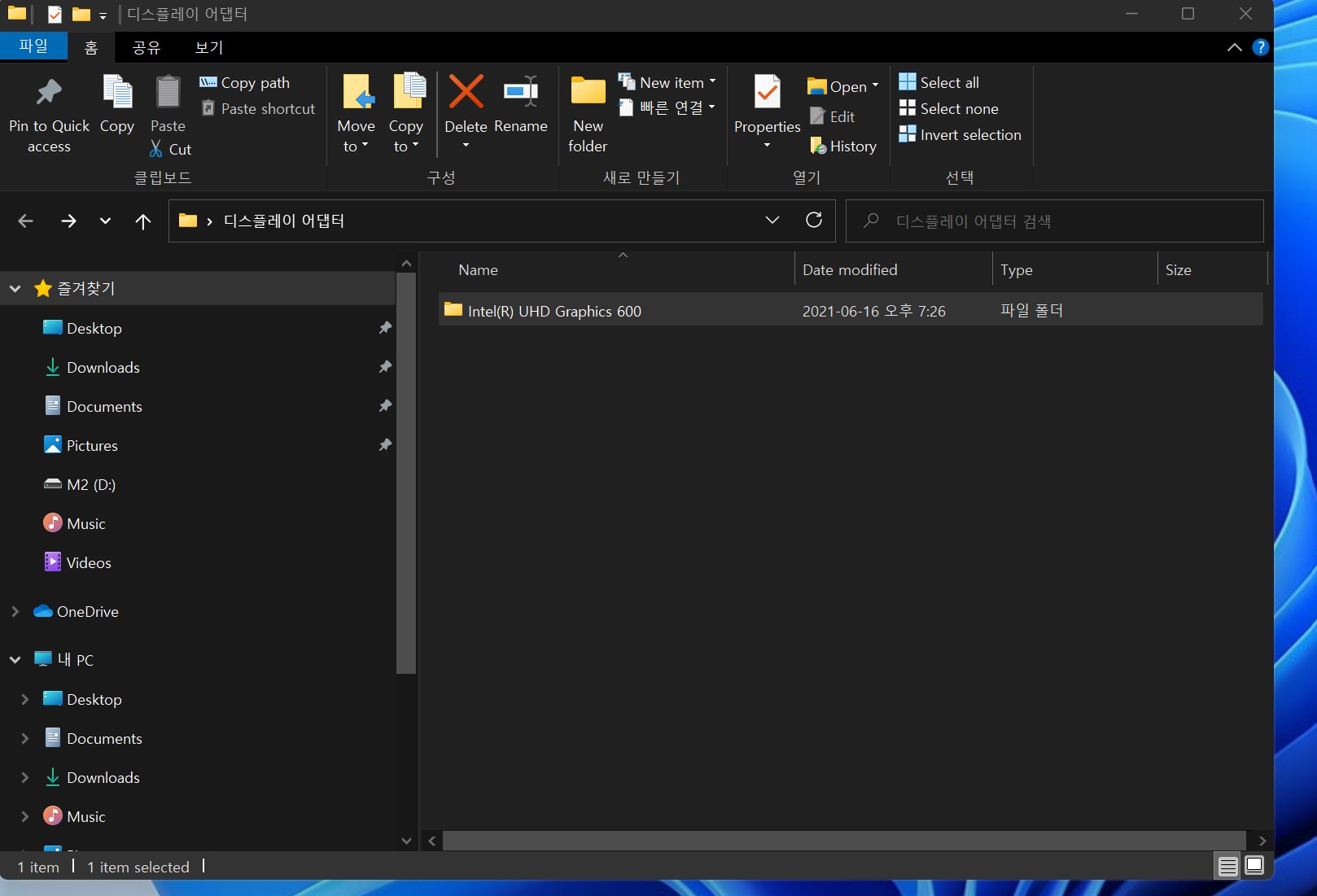Click the Paste clipboard icon

click(x=168, y=91)
